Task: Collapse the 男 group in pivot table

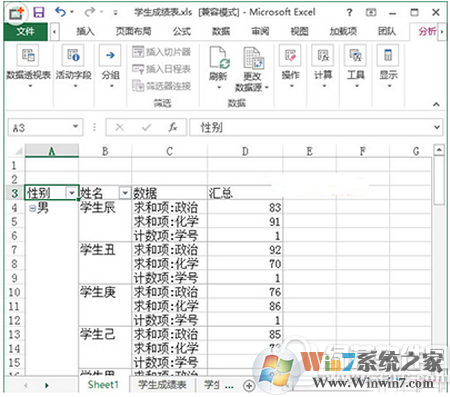Action: tap(32, 208)
